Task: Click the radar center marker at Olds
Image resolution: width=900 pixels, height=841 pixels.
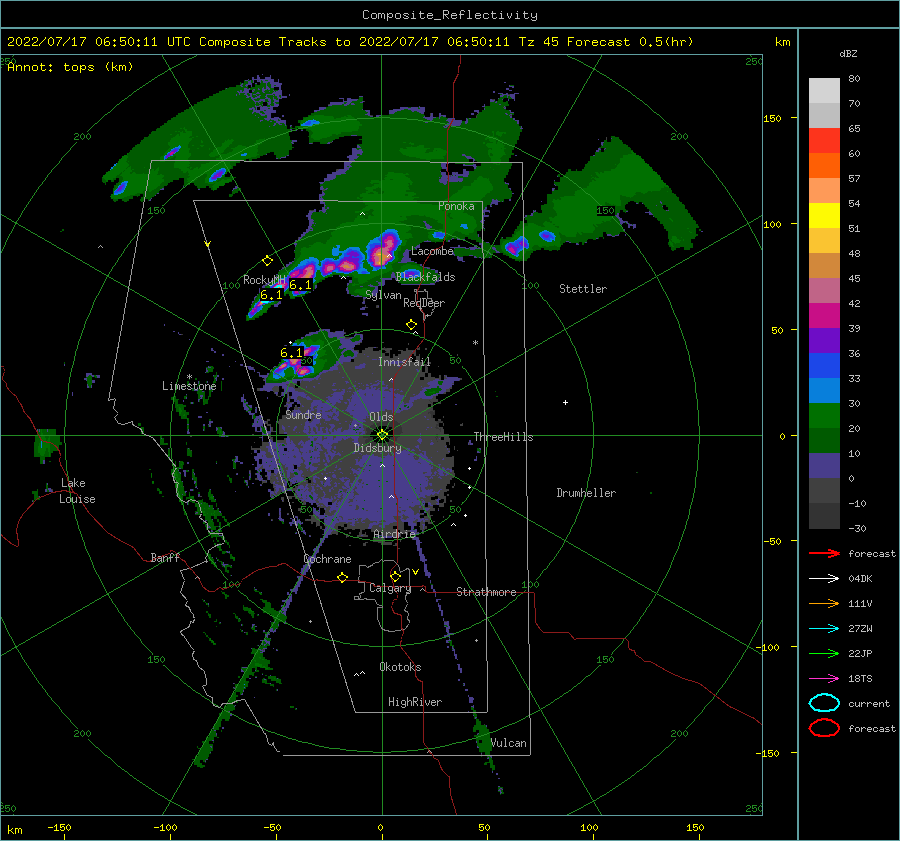Action: coord(382,435)
